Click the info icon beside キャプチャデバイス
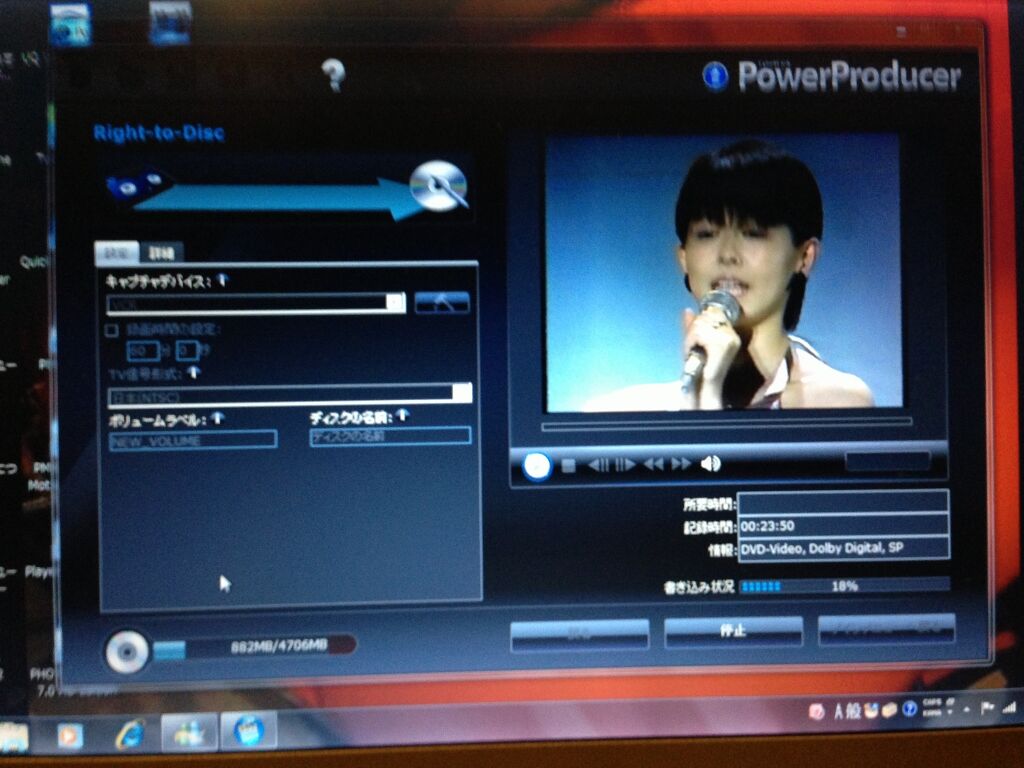The width and height of the screenshot is (1024, 768). coord(223,280)
